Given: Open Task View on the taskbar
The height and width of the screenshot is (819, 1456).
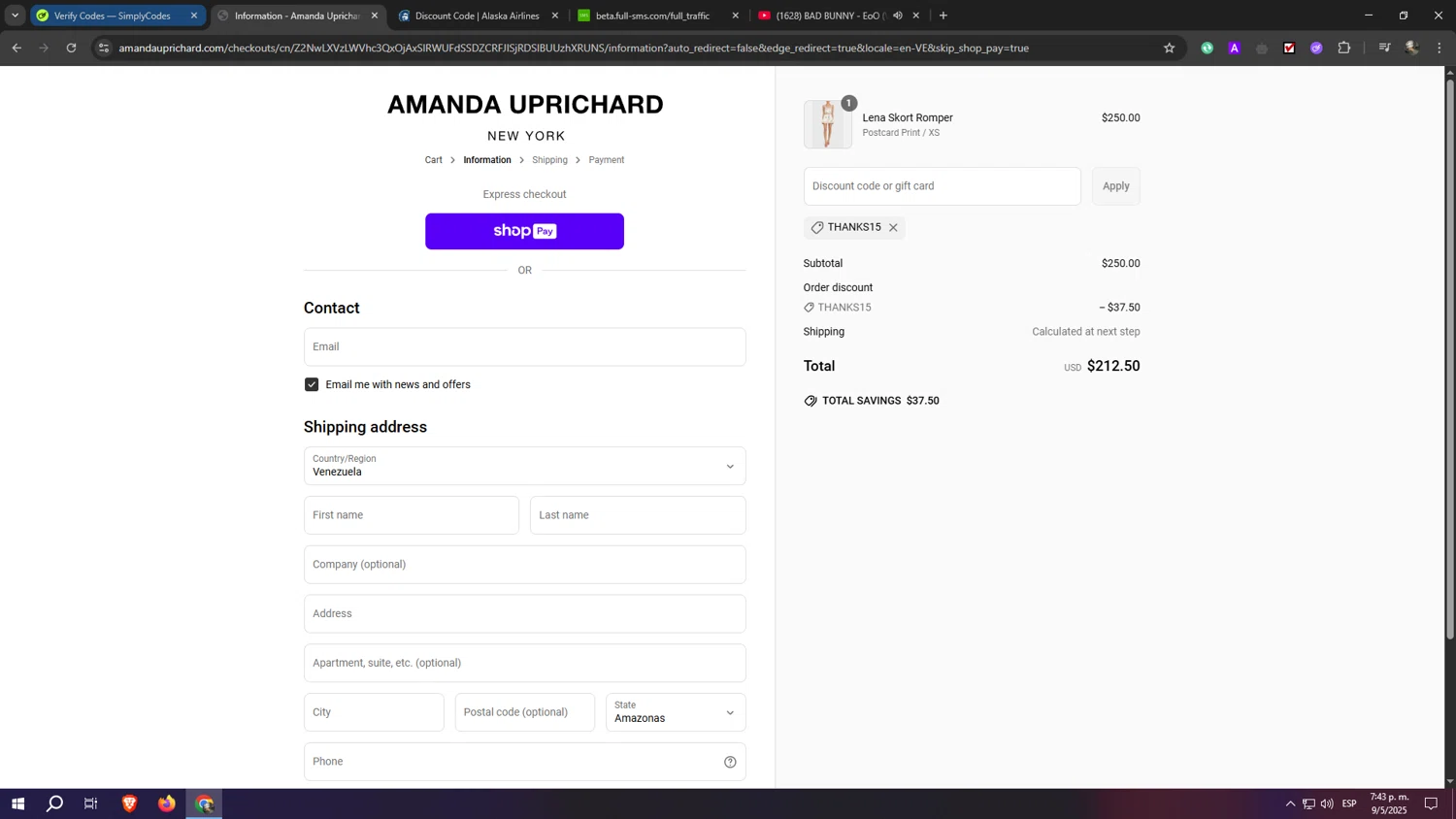Looking at the screenshot, I should click(91, 803).
